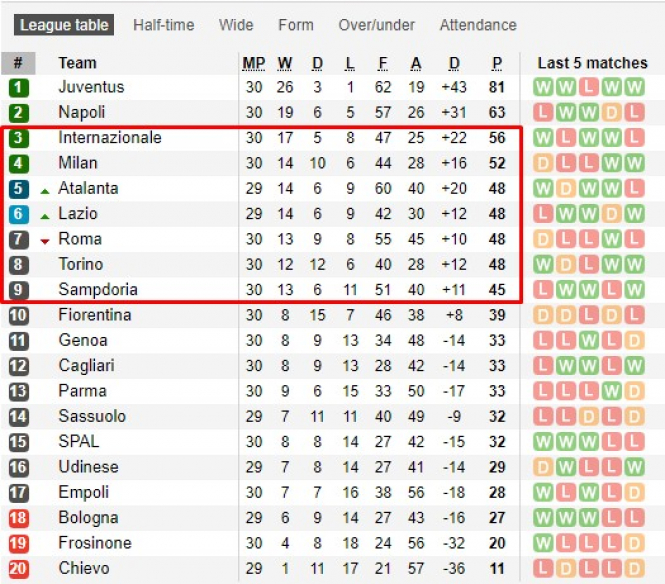Click Juventus' green position 1 badge
Image resolution: width=665 pixels, height=584 pixels.
18,88
